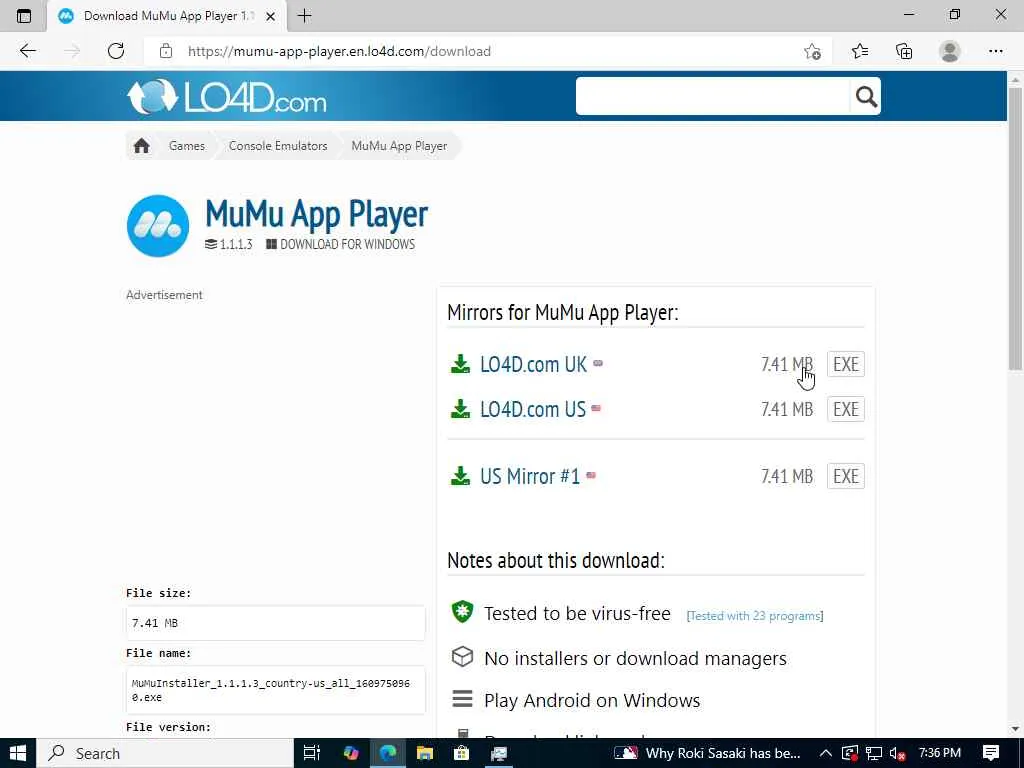This screenshot has width=1024, height=768.
Task: Click the muted volume tray icon
Action: tap(898, 753)
